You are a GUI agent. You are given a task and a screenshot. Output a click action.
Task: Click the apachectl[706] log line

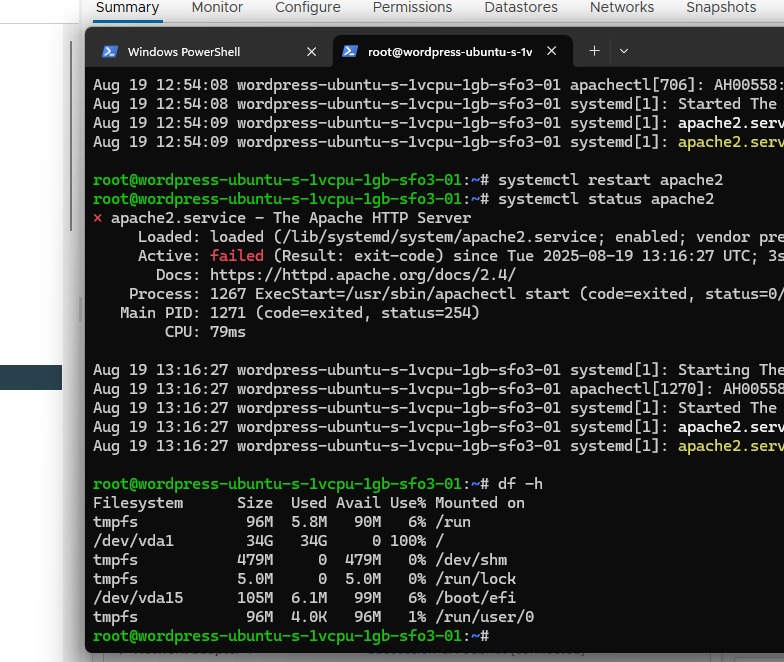[x=438, y=85]
